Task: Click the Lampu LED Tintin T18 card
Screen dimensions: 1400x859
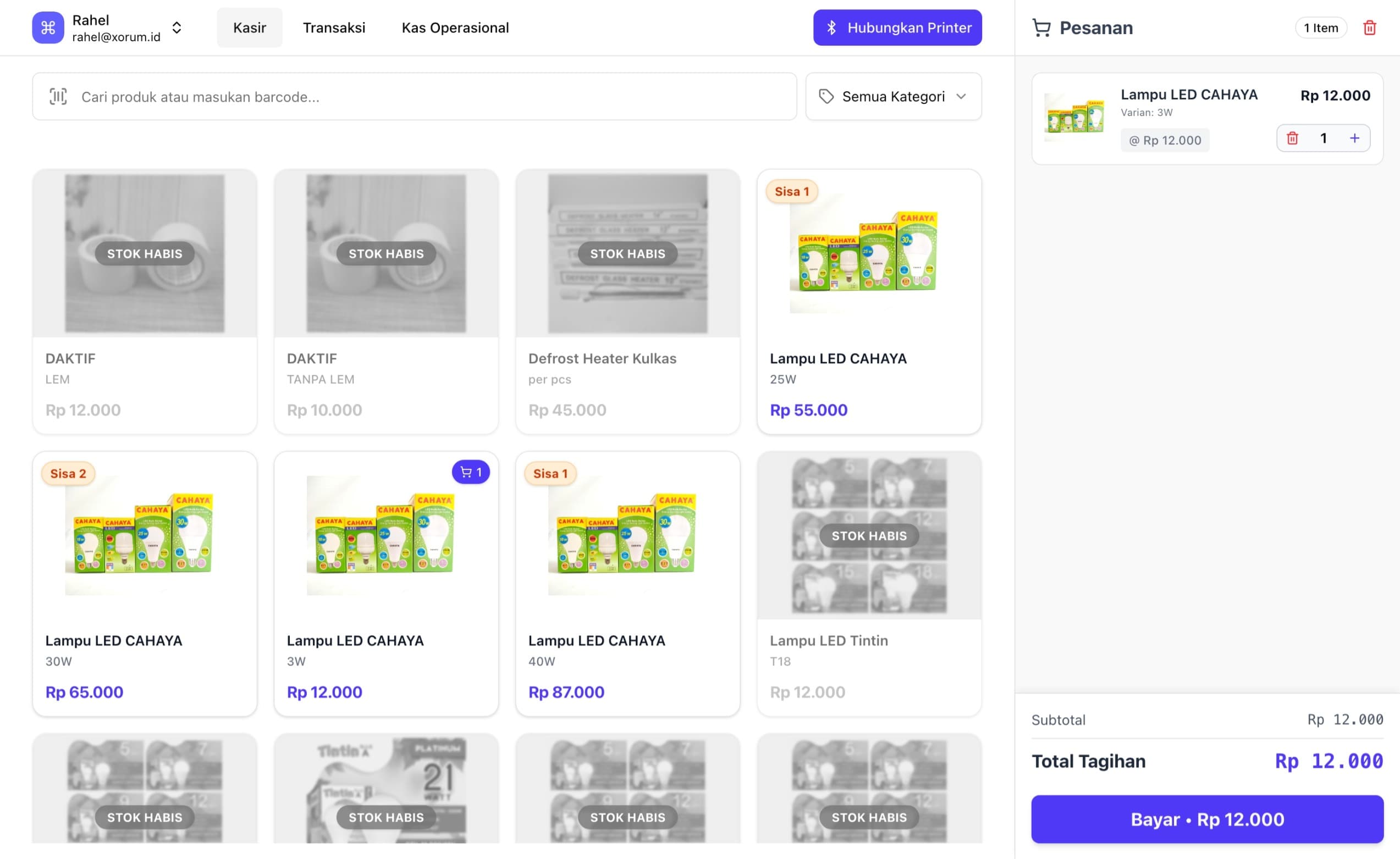Action: pyautogui.click(x=868, y=584)
